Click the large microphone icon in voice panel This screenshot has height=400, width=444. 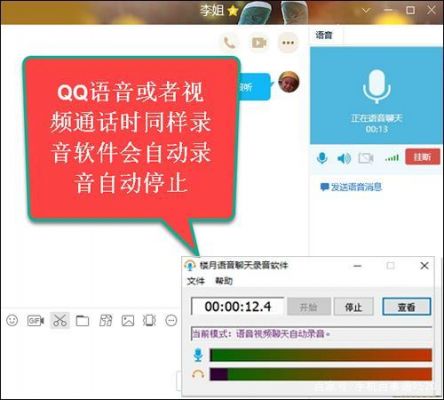tap(377, 86)
